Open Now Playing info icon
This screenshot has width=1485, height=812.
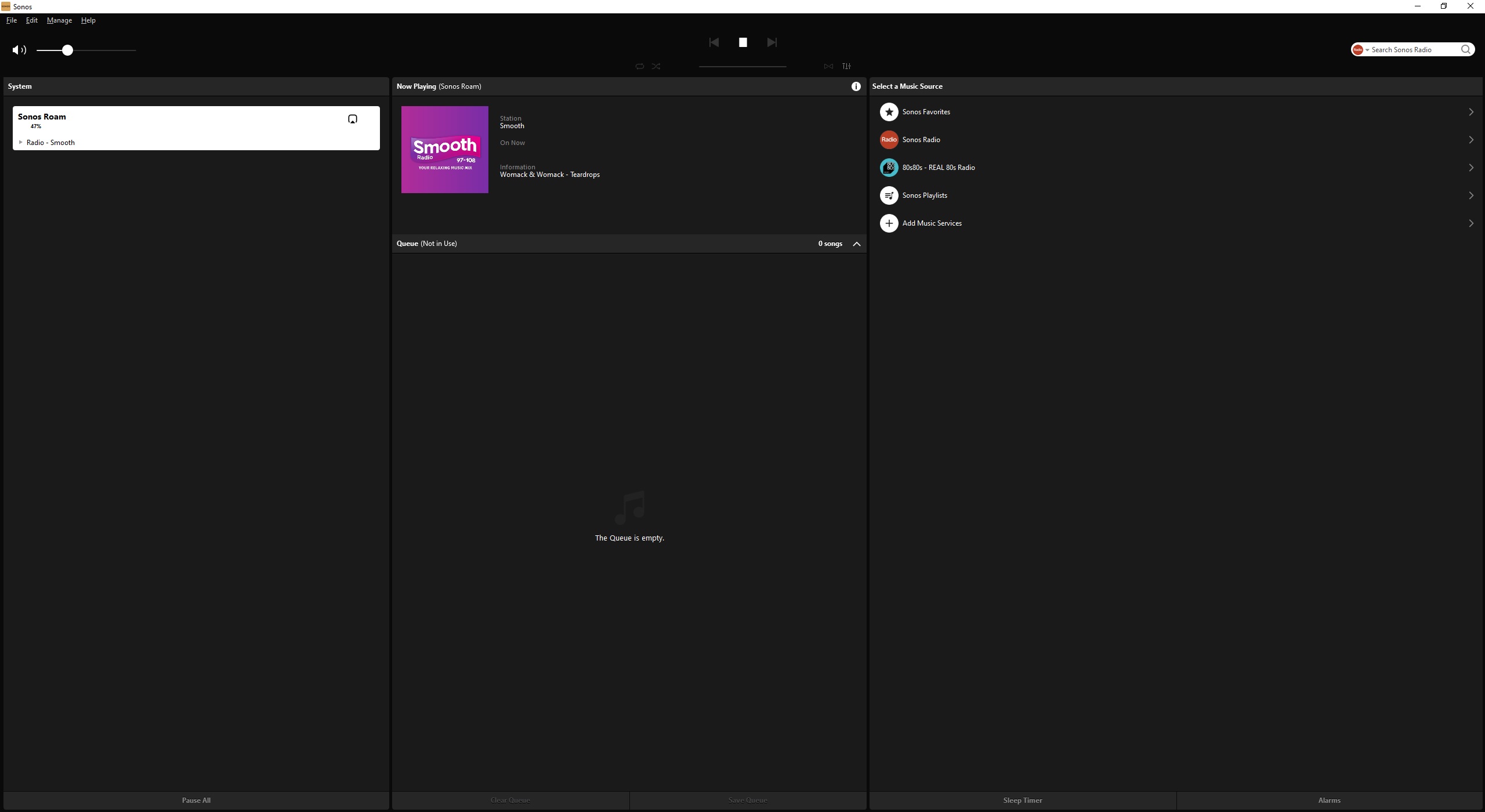[856, 86]
